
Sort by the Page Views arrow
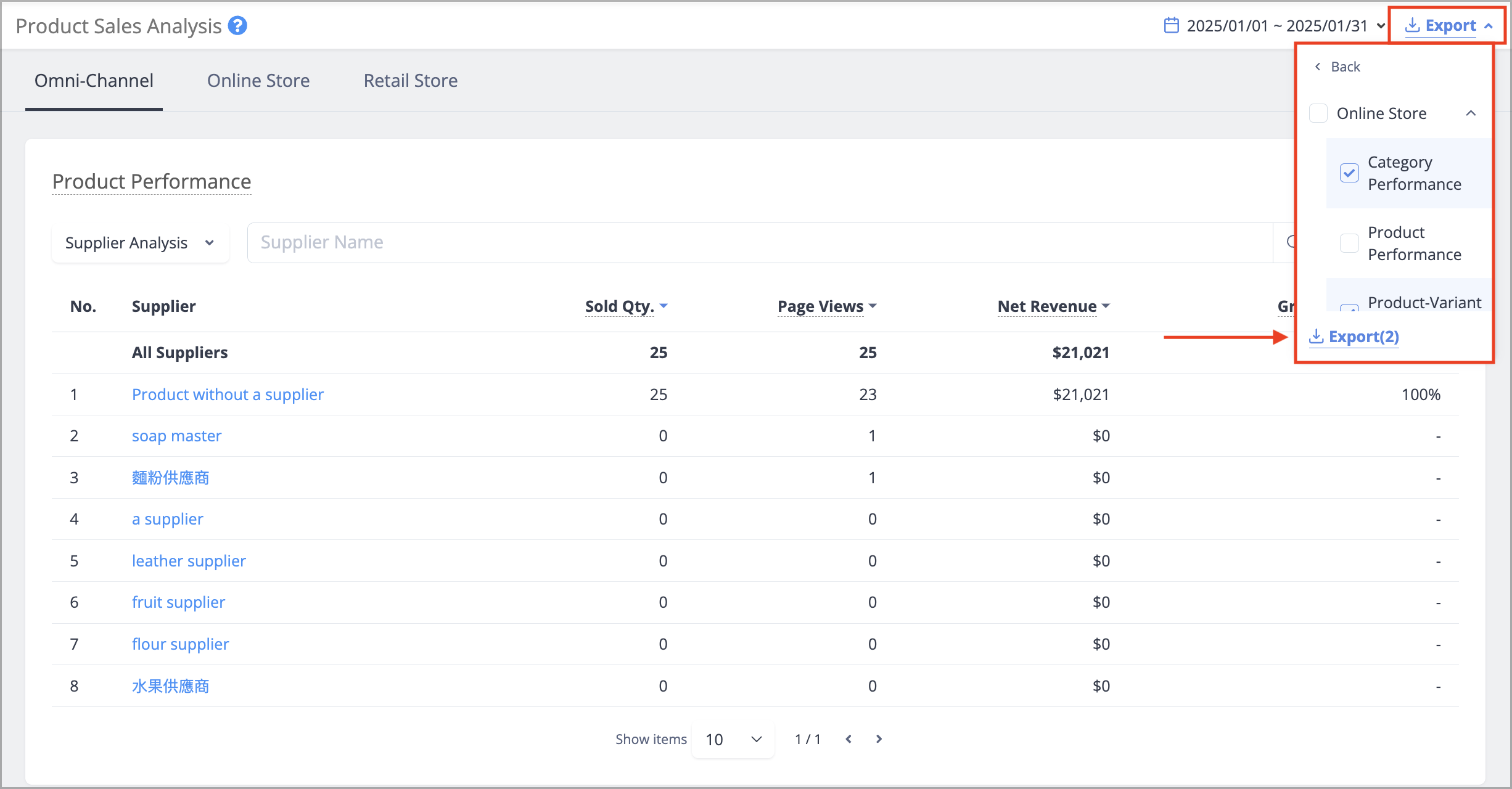[x=873, y=306]
